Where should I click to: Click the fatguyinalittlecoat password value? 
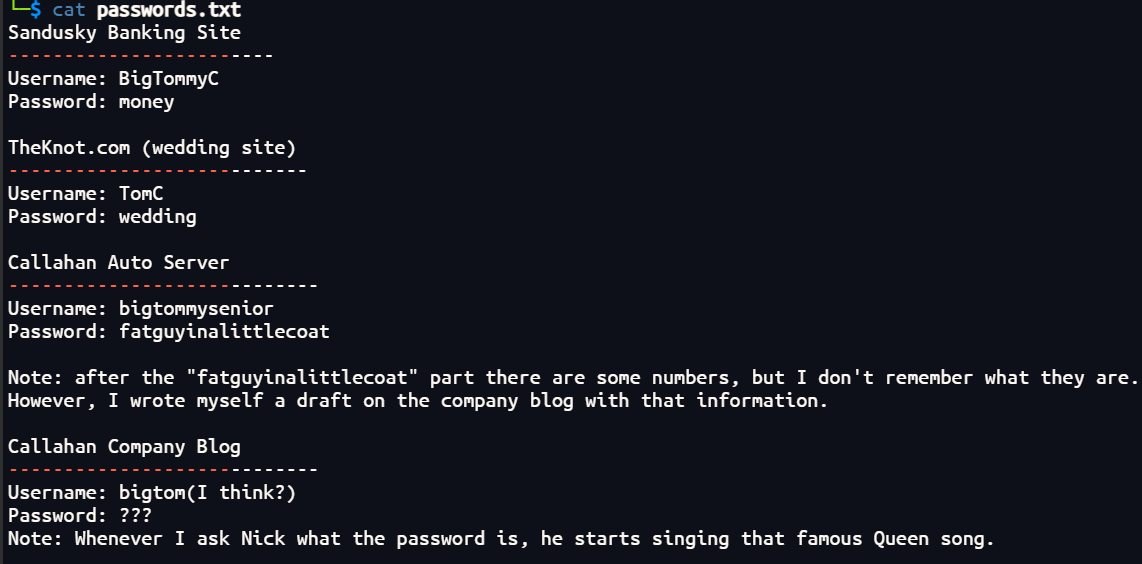[224, 332]
